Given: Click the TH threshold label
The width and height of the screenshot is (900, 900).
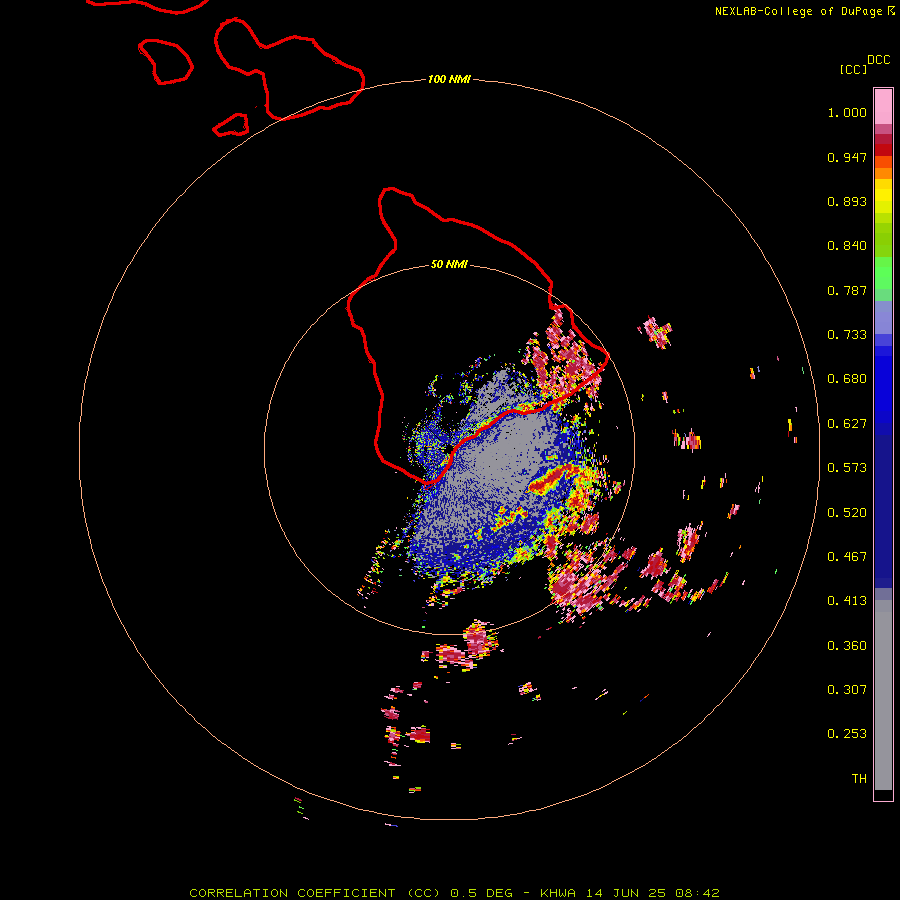Looking at the screenshot, I should tap(859, 779).
